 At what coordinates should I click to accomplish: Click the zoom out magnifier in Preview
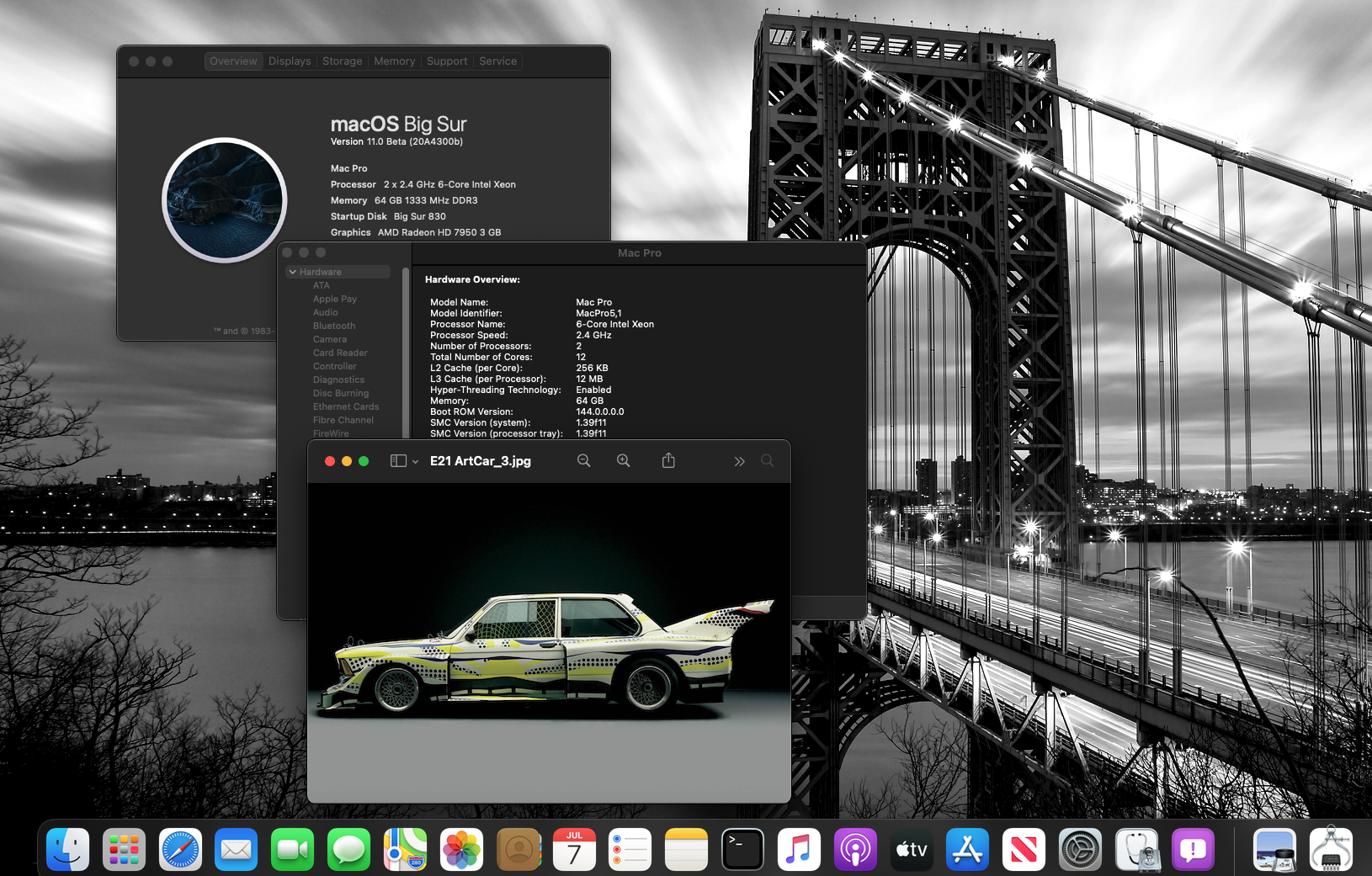coord(583,461)
